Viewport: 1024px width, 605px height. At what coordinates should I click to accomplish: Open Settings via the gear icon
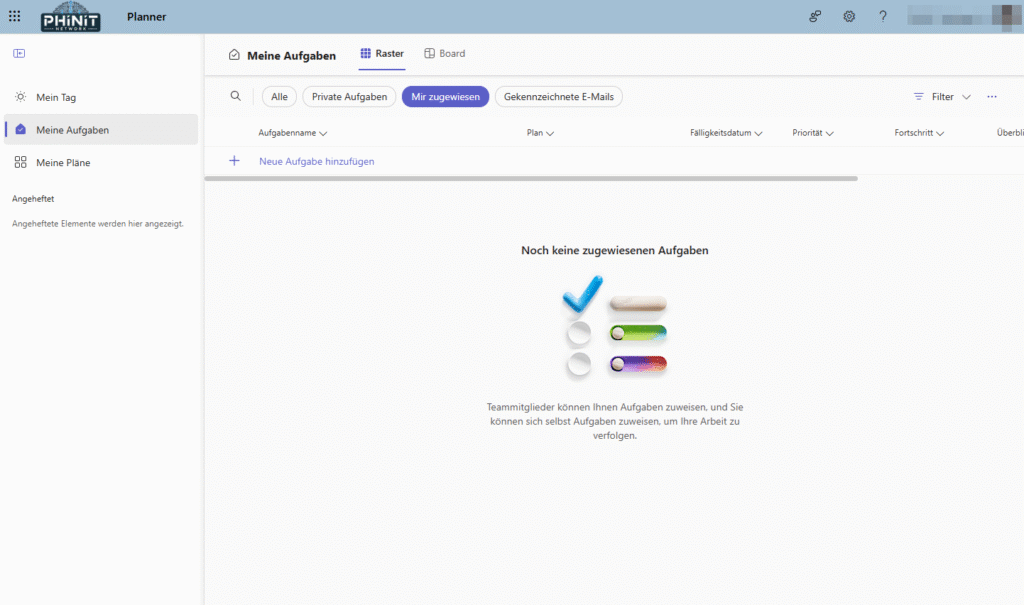coord(849,16)
